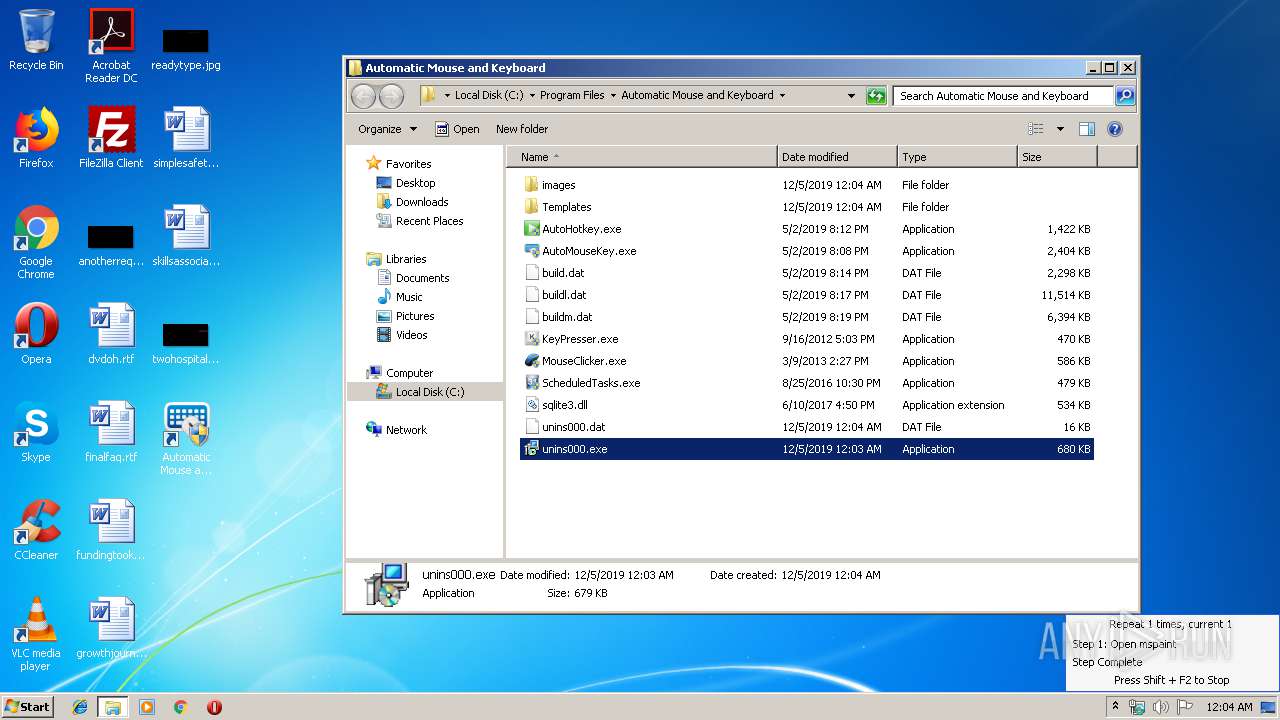Click refresh button beside address bar
Image resolution: width=1280 pixels, height=720 pixels.
point(876,96)
